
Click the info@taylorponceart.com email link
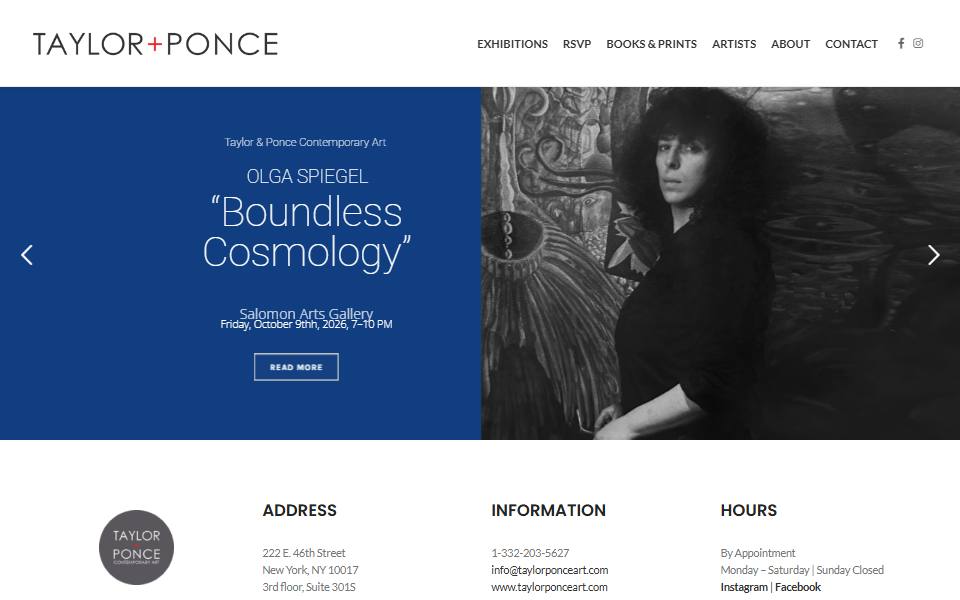click(549, 570)
